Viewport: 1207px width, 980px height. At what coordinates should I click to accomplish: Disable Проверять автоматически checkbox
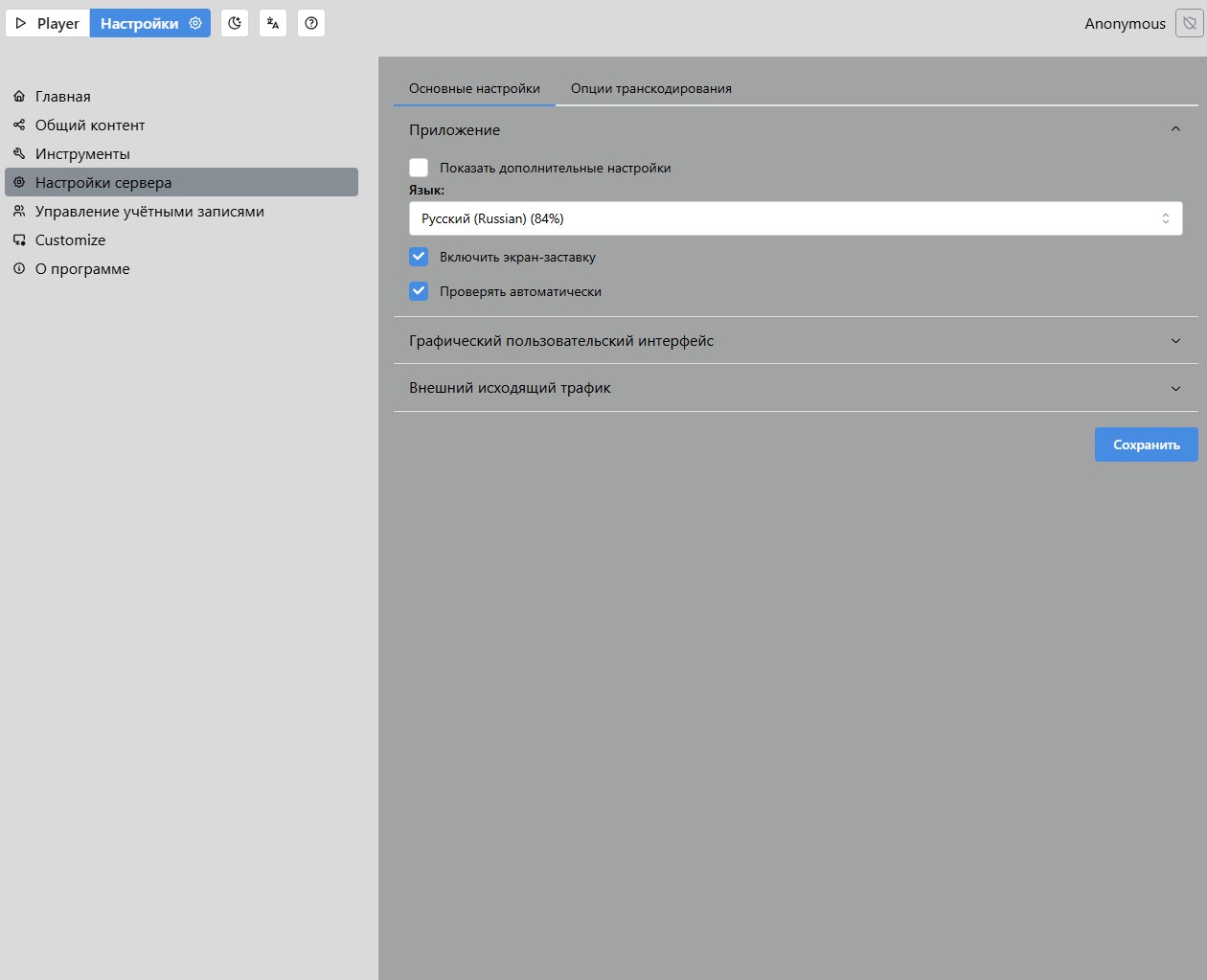419,291
